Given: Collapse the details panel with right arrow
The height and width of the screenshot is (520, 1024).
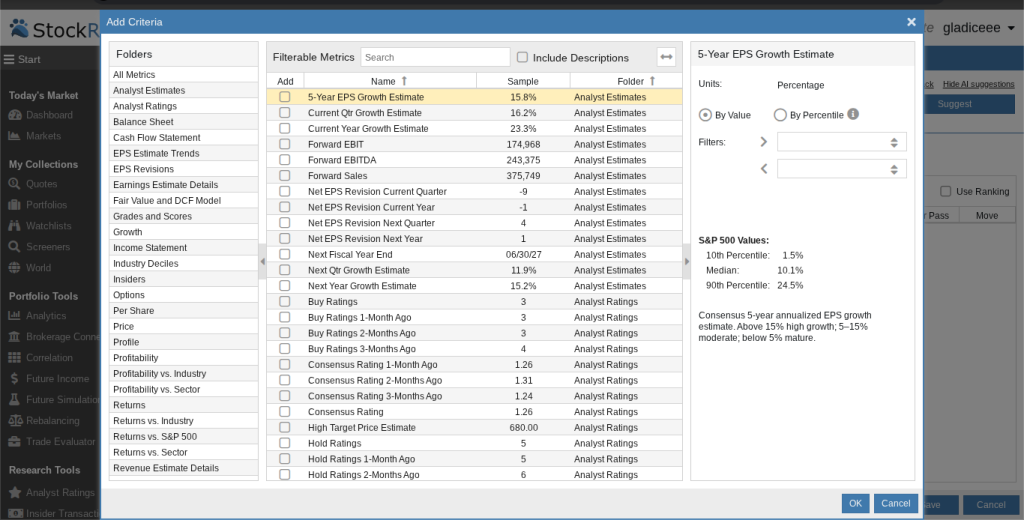Looking at the screenshot, I should 686,261.
